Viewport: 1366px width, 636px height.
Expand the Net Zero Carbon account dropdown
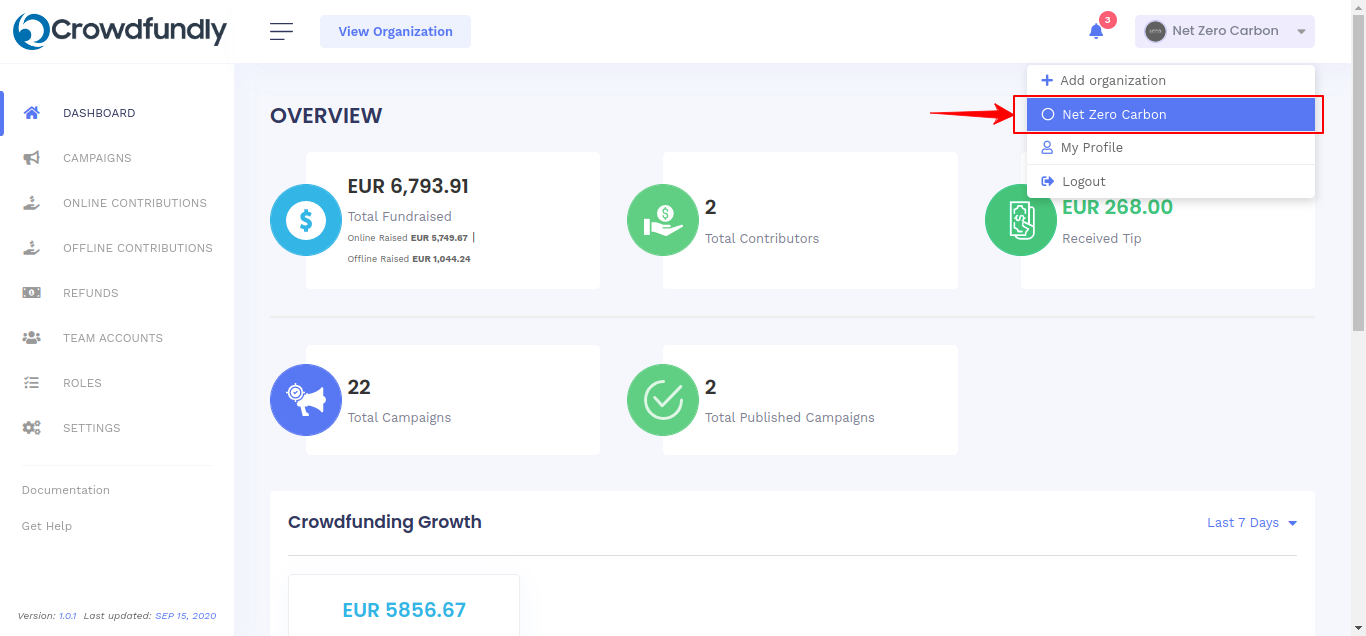point(1224,31)
